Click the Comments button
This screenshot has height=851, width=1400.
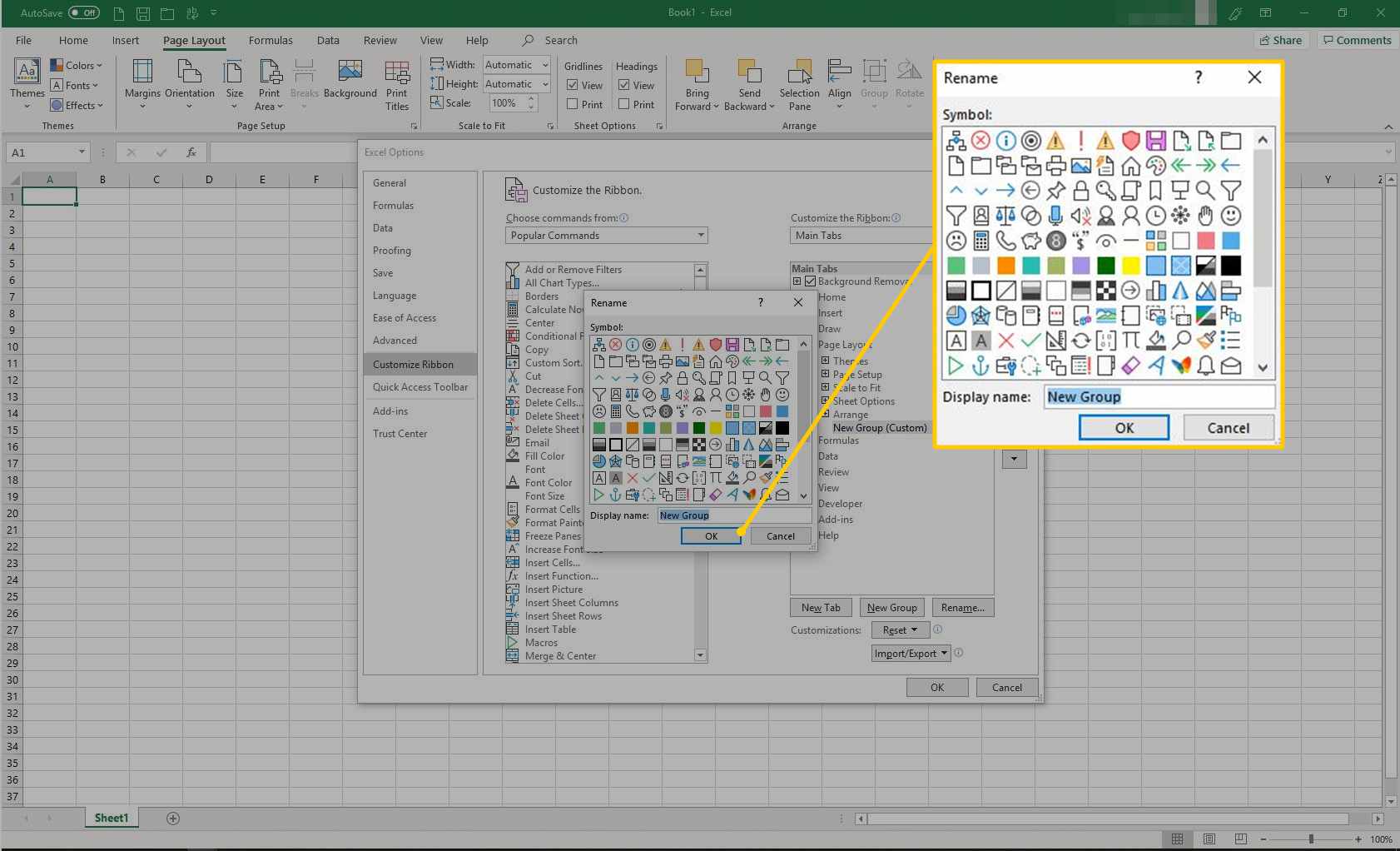pyautogui.click(x=1357, y=40)
